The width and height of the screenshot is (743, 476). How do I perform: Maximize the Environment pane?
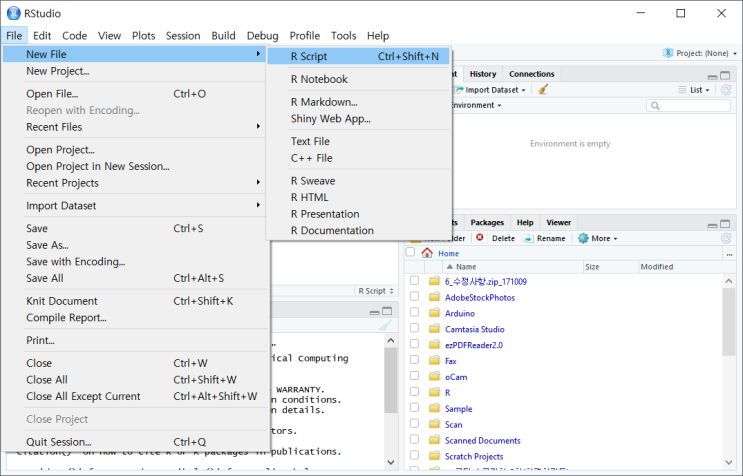(727, 75)
